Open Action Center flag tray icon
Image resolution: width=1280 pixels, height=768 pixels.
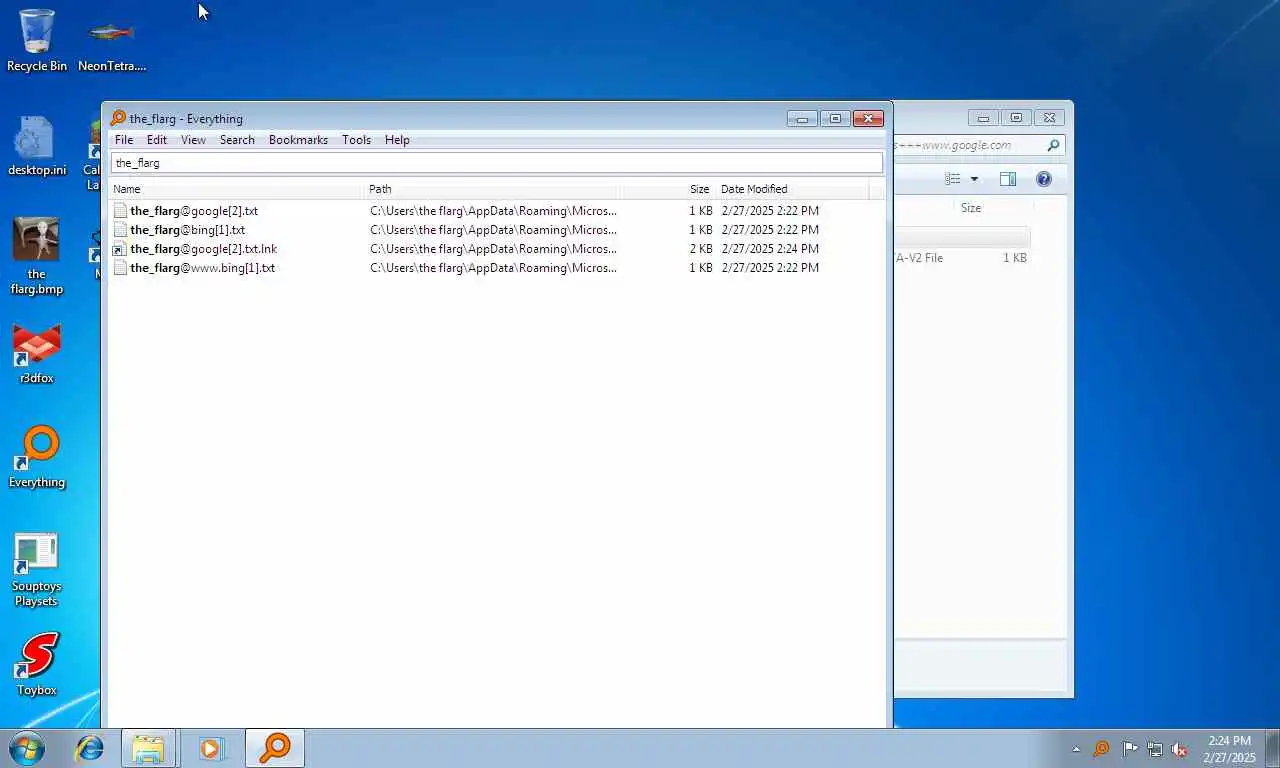point(1129,749)
